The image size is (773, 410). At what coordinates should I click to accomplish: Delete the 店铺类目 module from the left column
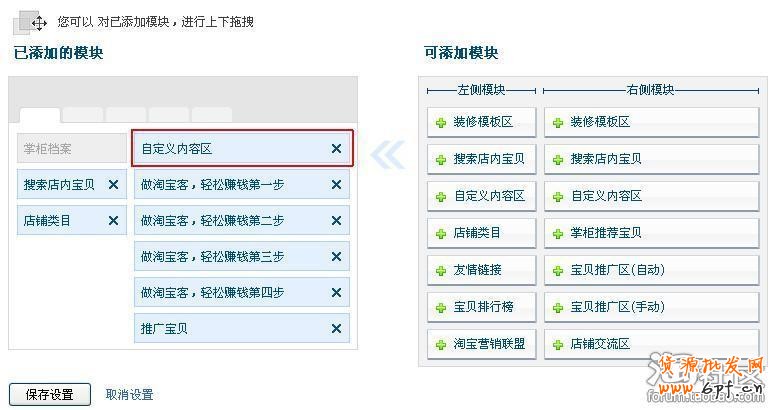point(113,220)
